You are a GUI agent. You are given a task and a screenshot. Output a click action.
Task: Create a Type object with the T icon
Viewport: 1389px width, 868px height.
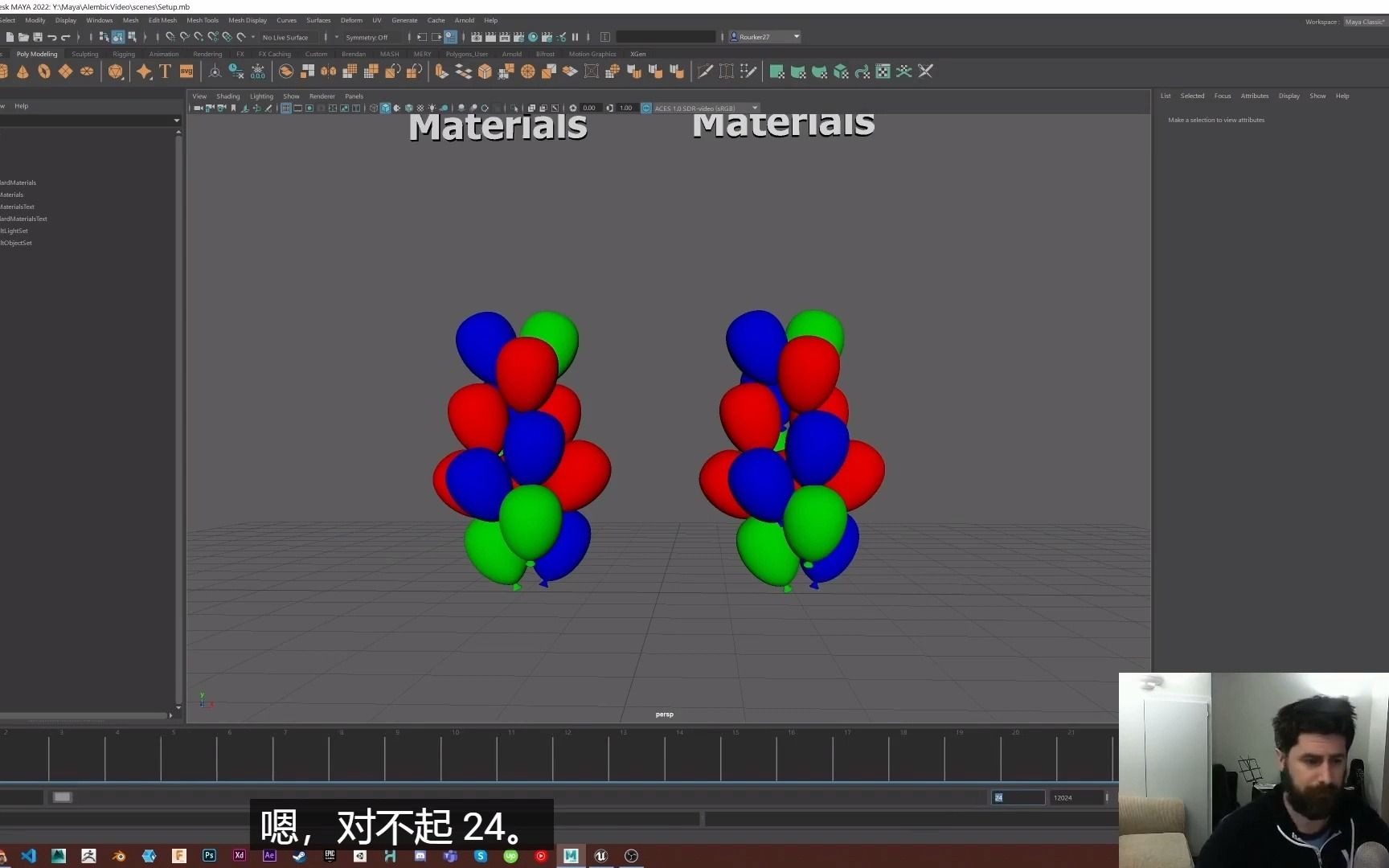pyautogui.click(x=165, y=72)
